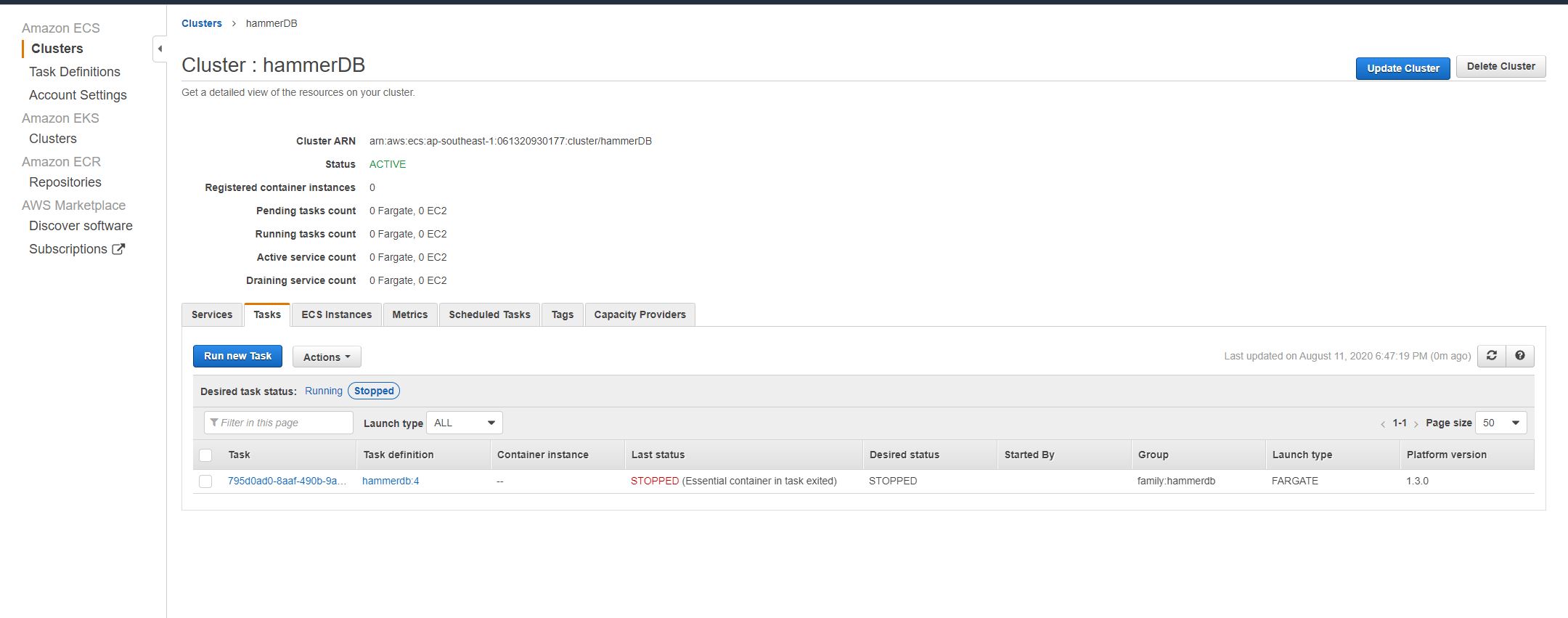This screenshot has height=618, width=1568.
Task: Switch to the Services tab
Action: point(212,314)
